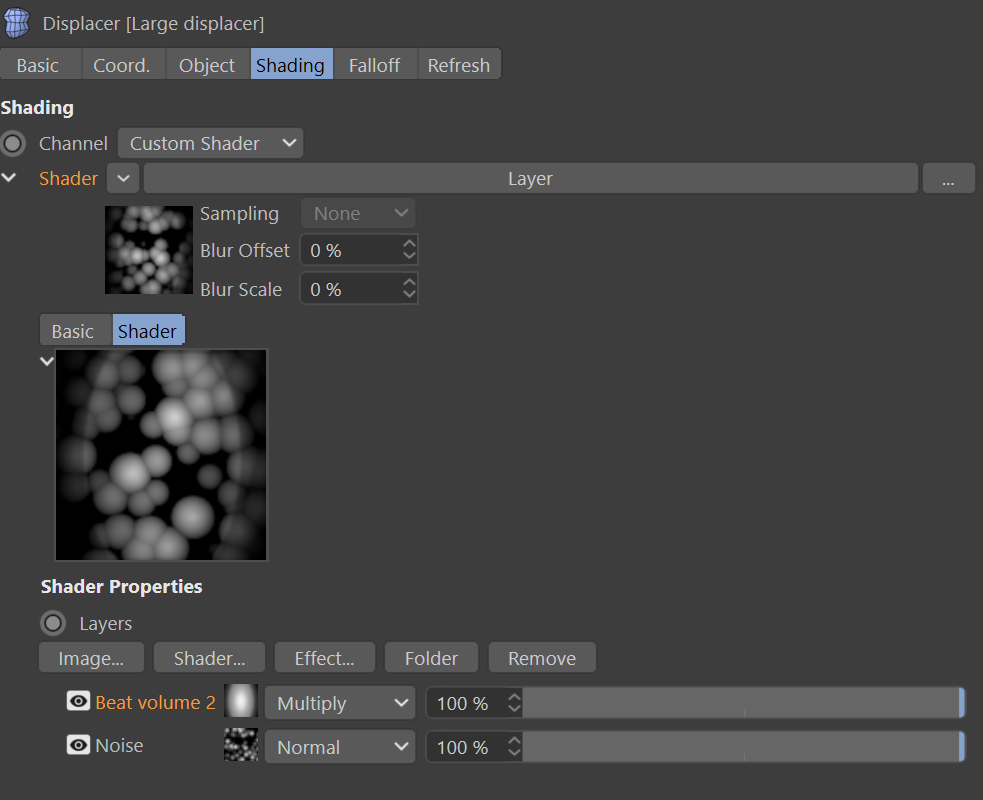Click the Remove layer button
Screen dimensions: 983x800
[541, 658]
